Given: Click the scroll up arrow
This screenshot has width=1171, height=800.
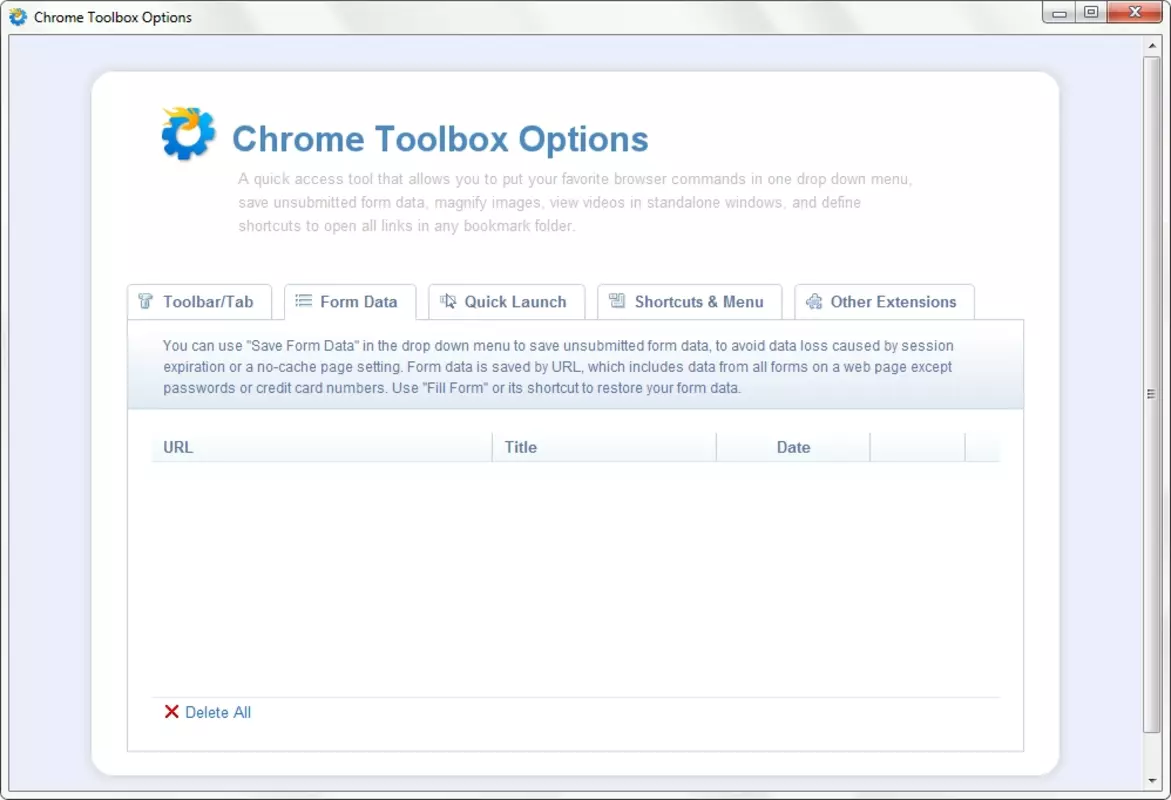Looking at the screenshot, I should 1152,46.
